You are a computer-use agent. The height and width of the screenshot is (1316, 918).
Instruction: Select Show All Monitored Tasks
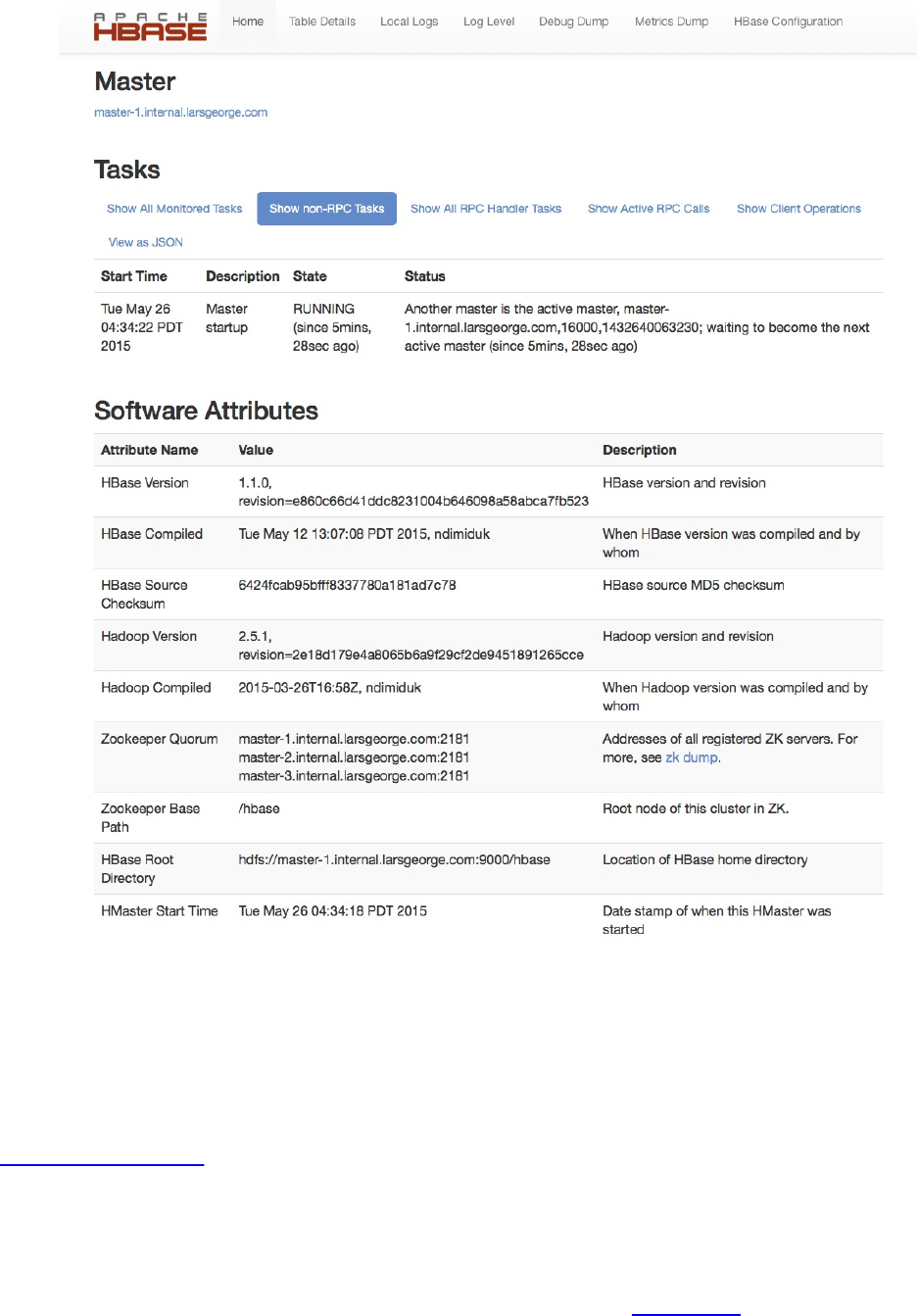pyautogui.click(x=174, y=209)
